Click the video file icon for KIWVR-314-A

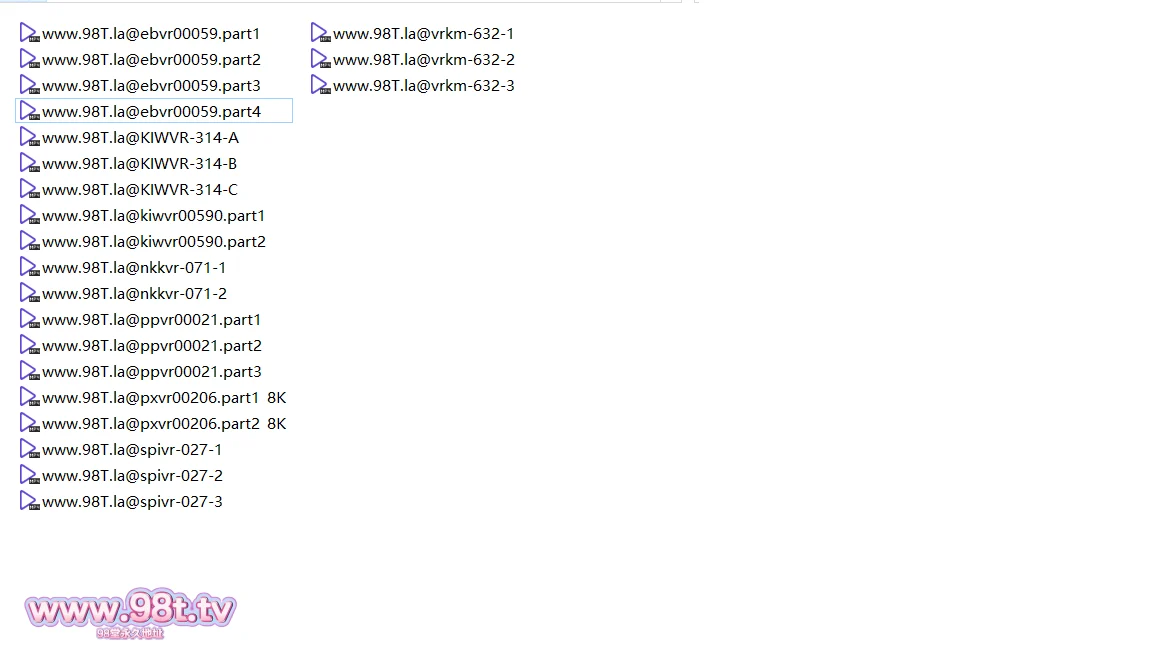tap(29, 138)
